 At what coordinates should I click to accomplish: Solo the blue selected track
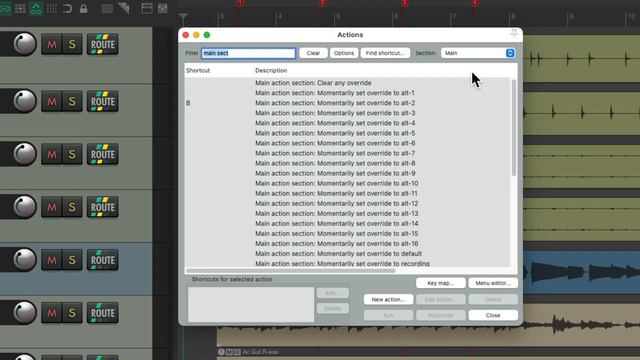click(72, 260)
